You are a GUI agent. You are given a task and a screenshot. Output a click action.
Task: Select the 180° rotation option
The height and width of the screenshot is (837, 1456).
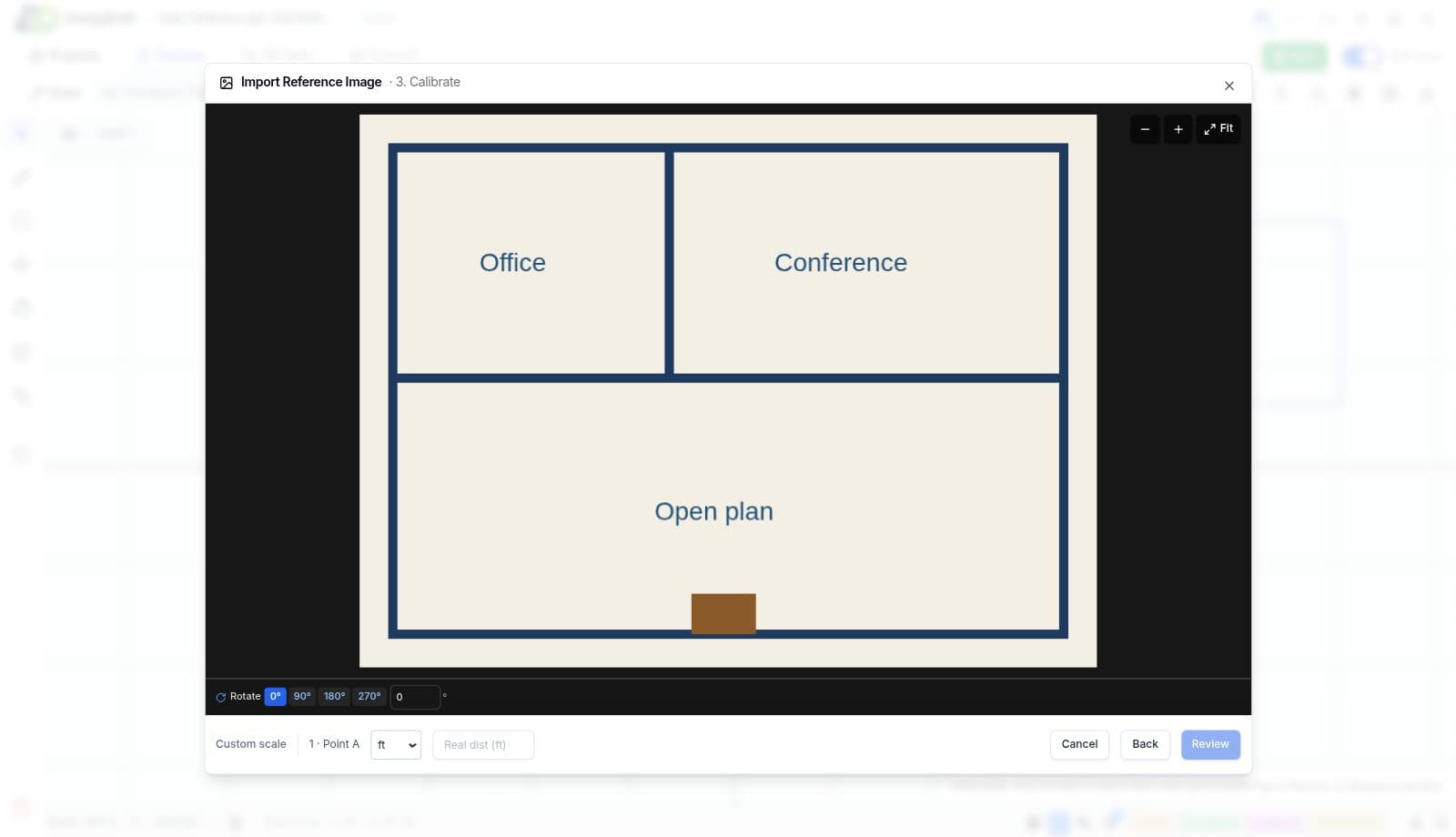(334, 697)
